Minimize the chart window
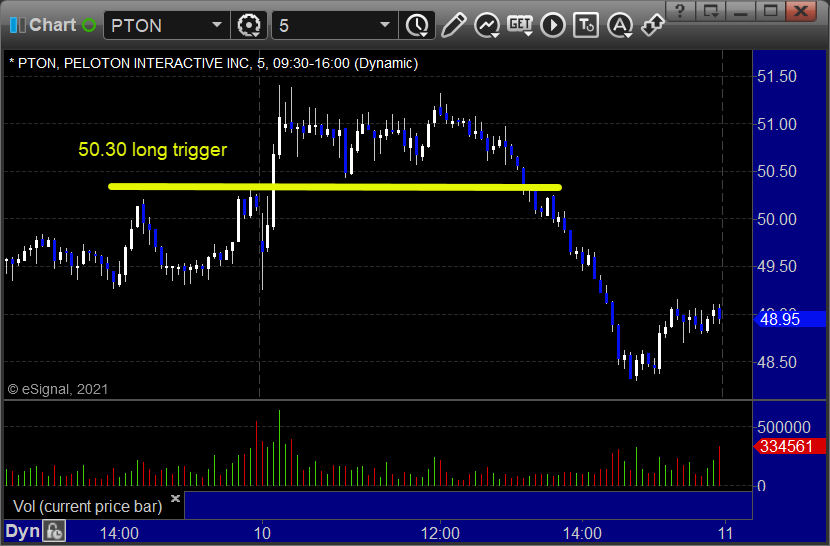Screen dimensions: 830x546 tap(741, 11)
